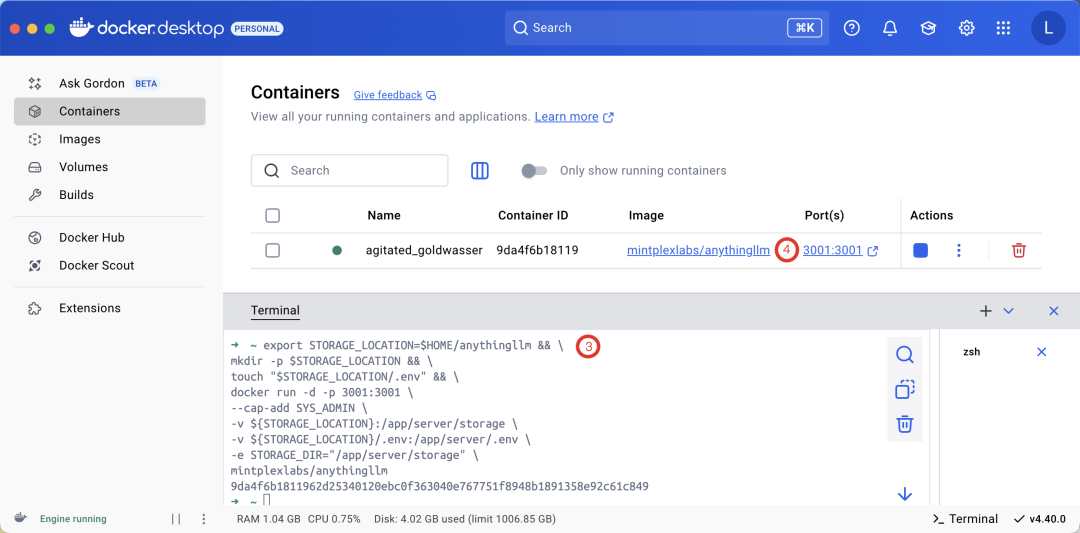
Task: Close the zsh terminal session
Action: pos(1041,352)
